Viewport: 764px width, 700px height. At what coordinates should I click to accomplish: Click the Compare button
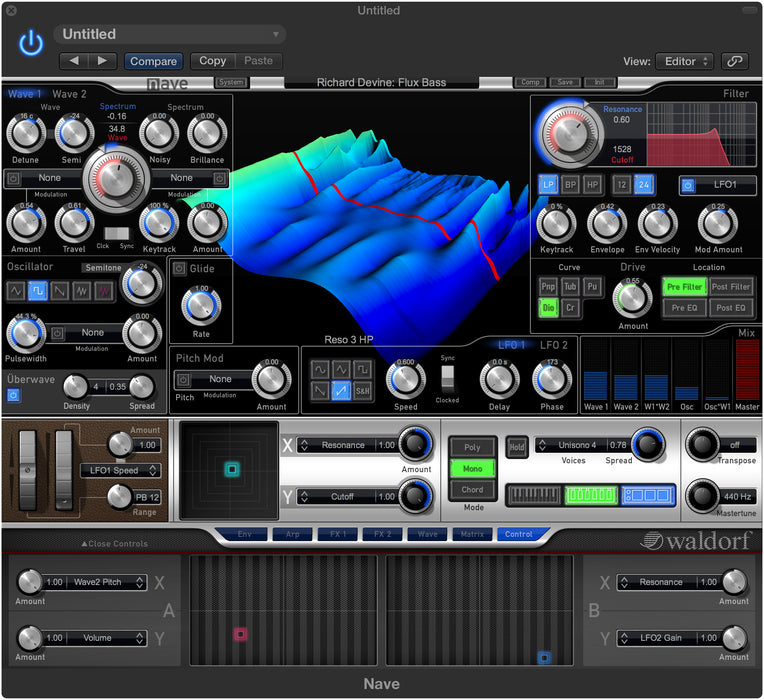coord(154,61)
